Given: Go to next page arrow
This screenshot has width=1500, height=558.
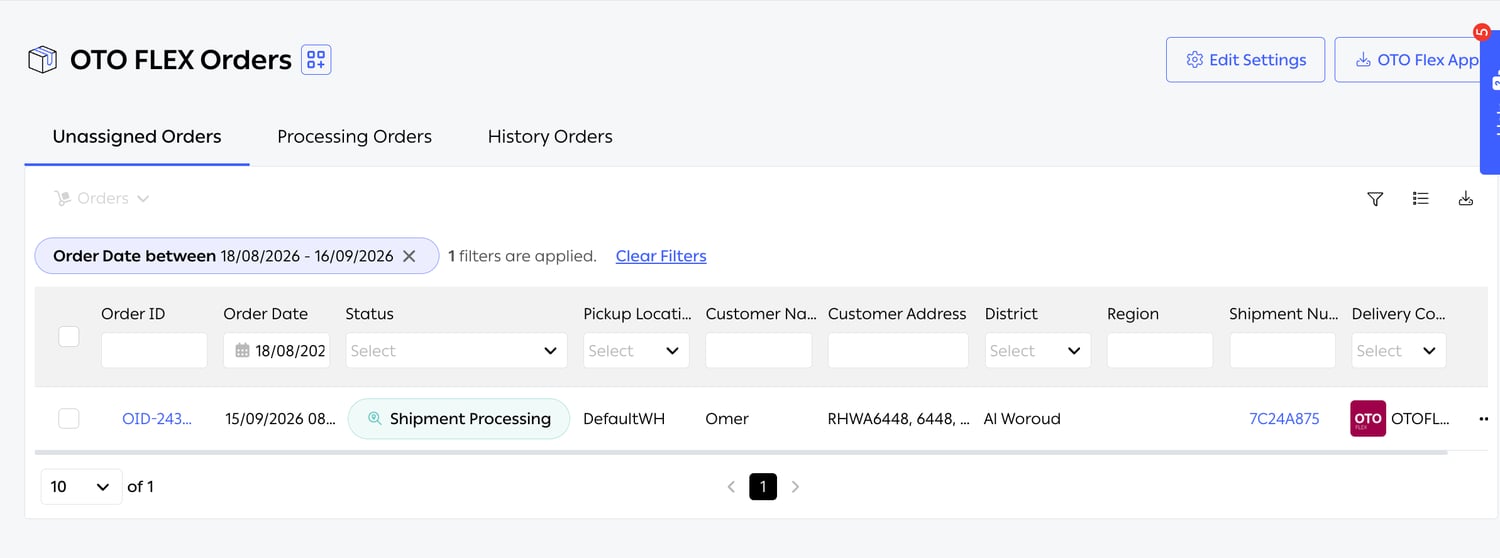Looking at the screenshot, I should [x=795, y=487].
